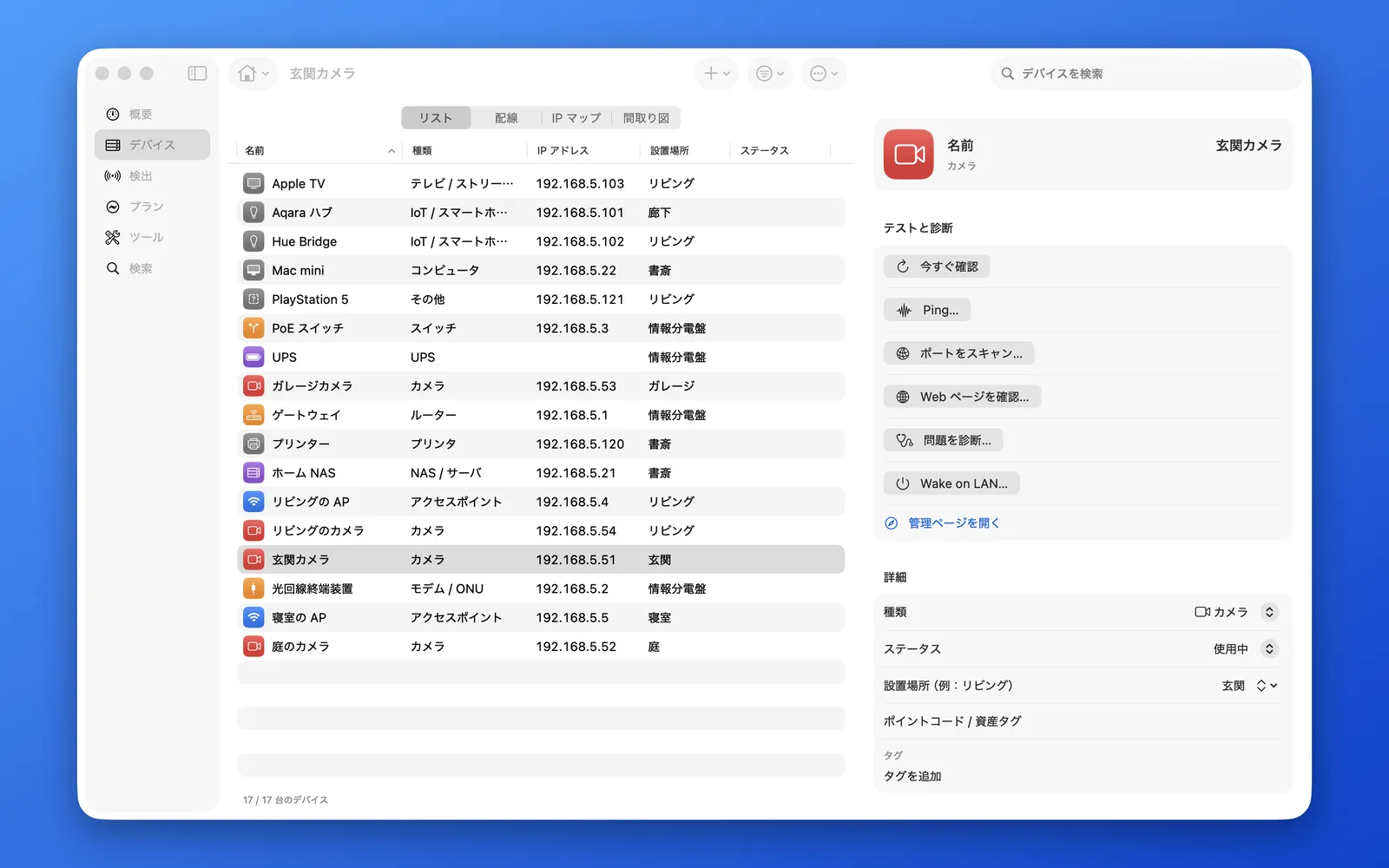Toggle the sidebar visibility icon
This screenshot has width=1389, height=868.
(x=197, y=74)
